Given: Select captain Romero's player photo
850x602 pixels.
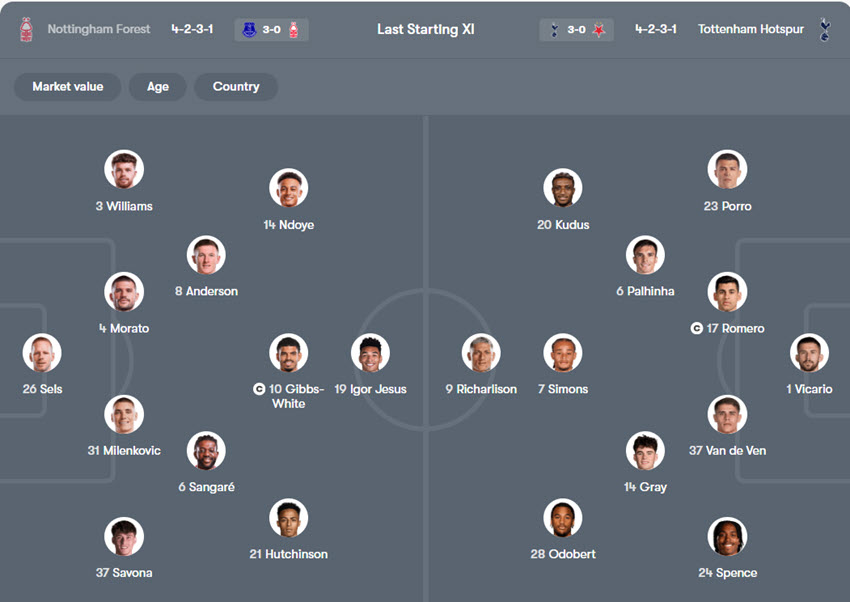Looking at the screenshot, I should (727, 291).
